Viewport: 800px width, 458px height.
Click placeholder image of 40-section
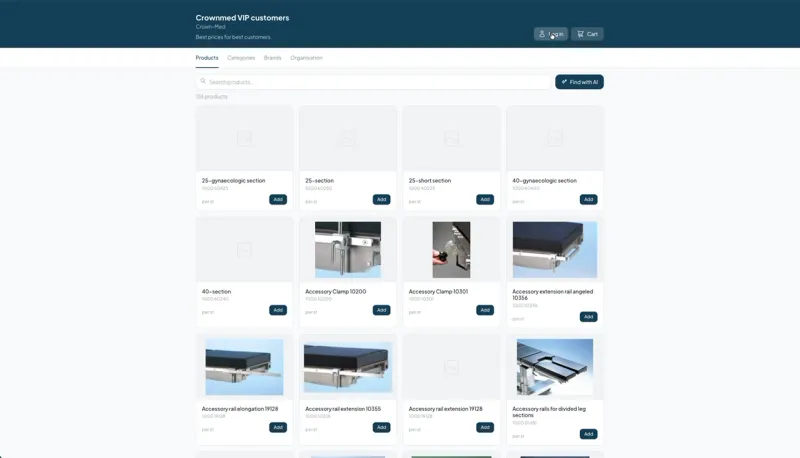244,249
